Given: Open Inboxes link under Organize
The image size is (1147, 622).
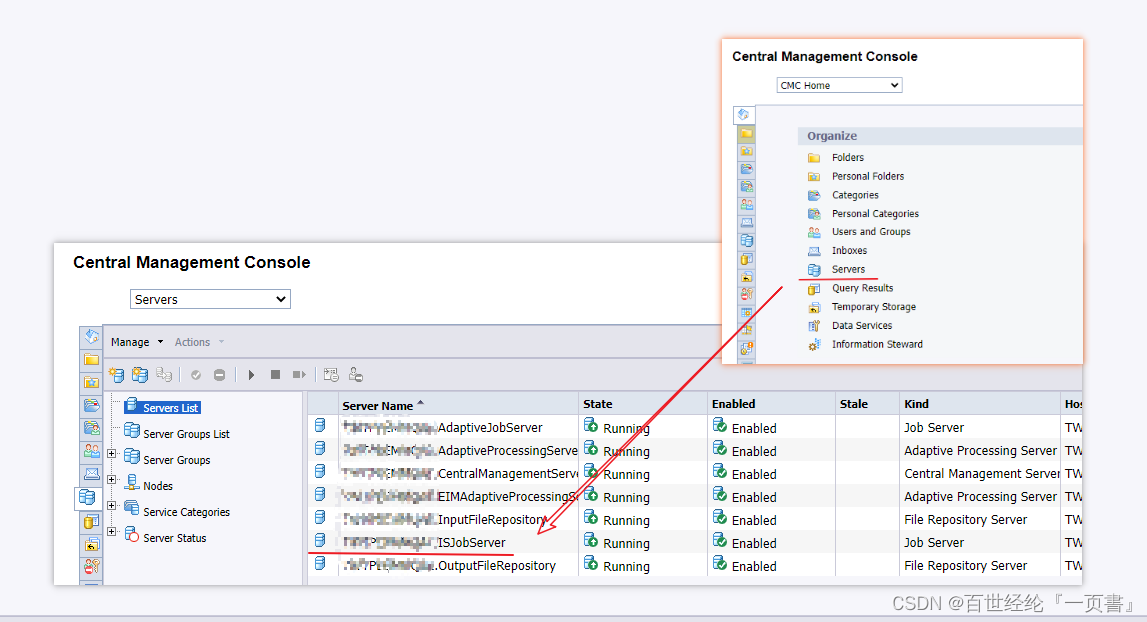Looking at the screenshot, I should coord(849,250).
